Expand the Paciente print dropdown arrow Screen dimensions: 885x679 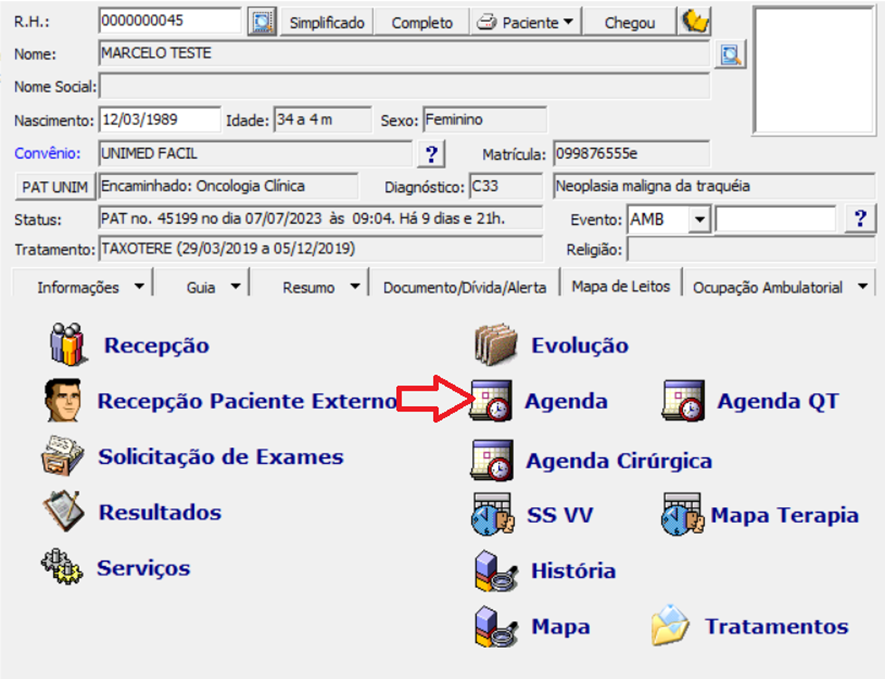568,22
